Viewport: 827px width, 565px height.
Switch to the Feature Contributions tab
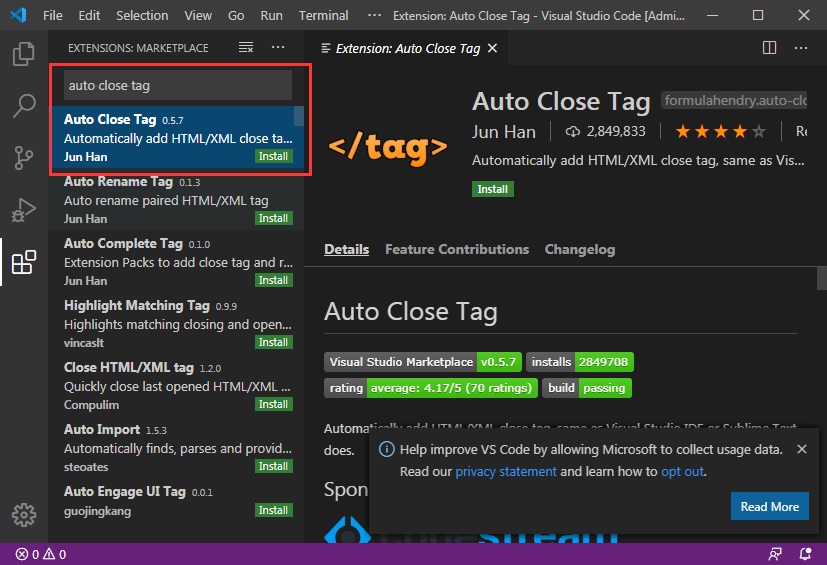pyautogui.click(x=457, y=250)
